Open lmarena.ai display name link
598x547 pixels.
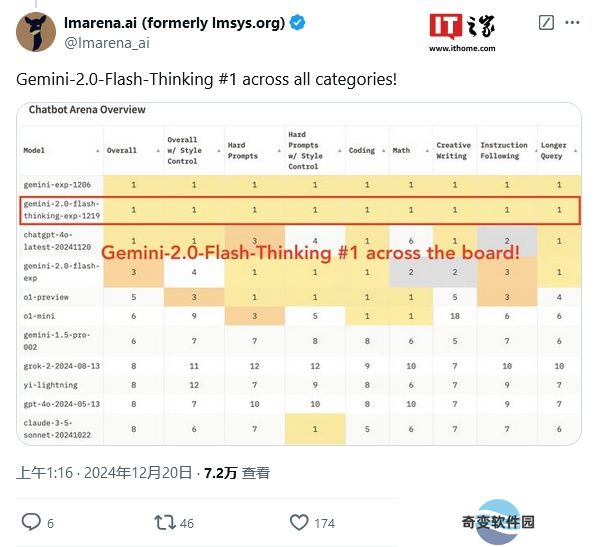point(175,23)
